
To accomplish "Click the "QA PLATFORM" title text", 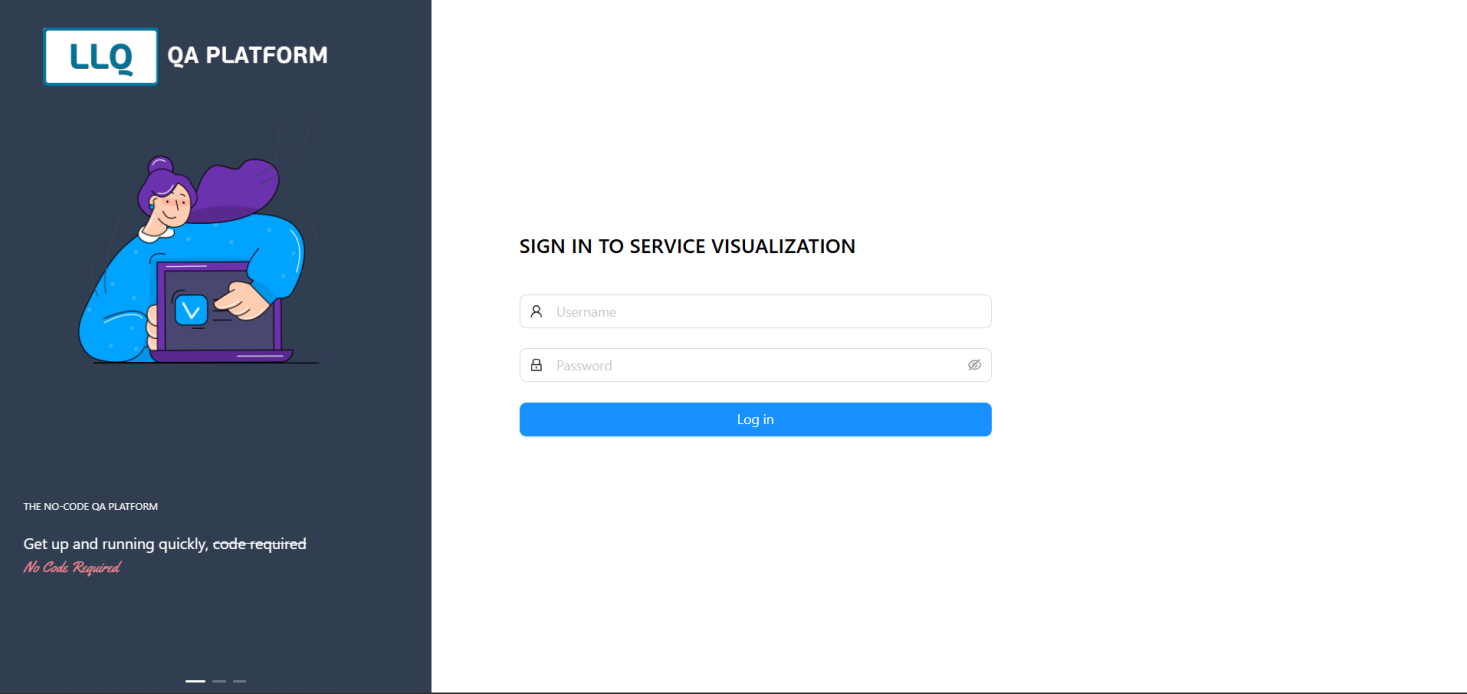I will (x=248, y=55).
